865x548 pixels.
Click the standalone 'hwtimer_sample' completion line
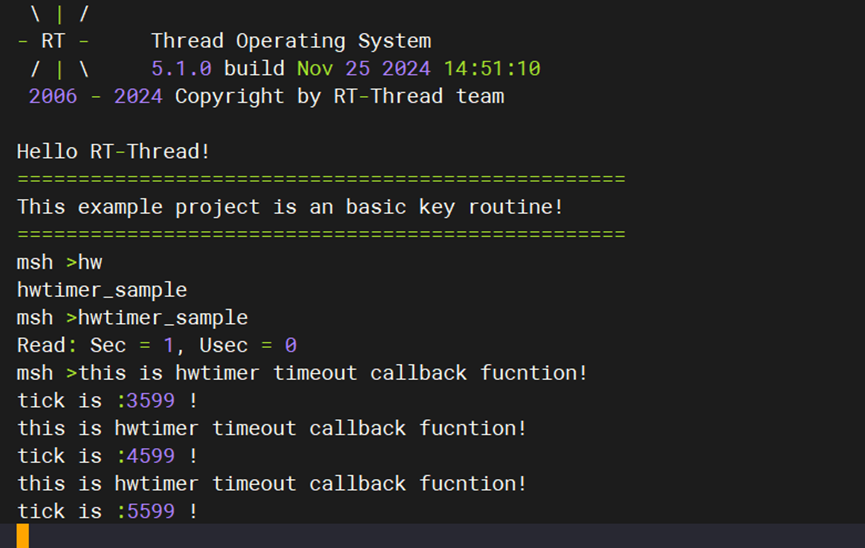[102, 290]
